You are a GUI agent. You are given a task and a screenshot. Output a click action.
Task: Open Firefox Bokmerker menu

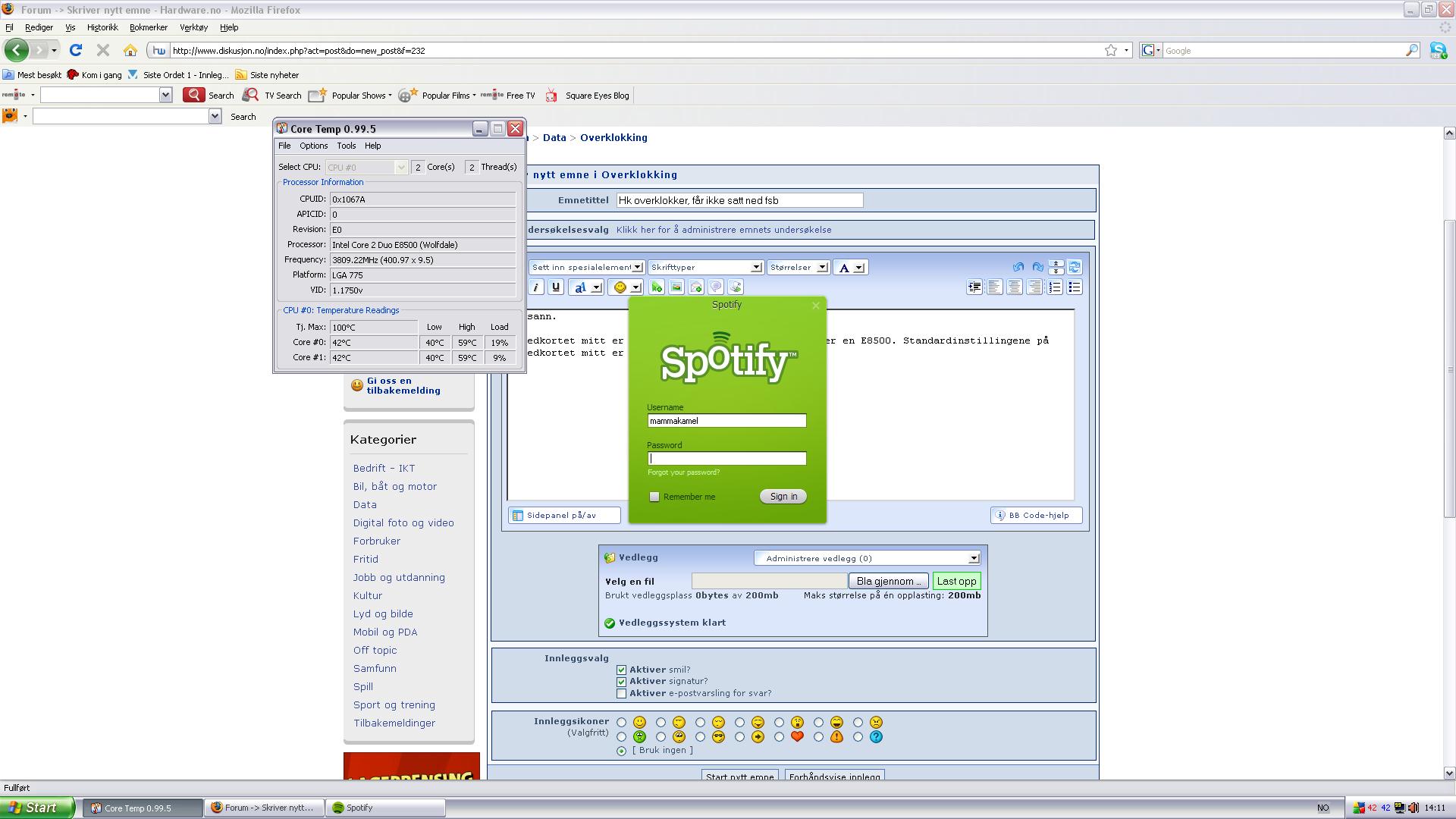[148, 27]
